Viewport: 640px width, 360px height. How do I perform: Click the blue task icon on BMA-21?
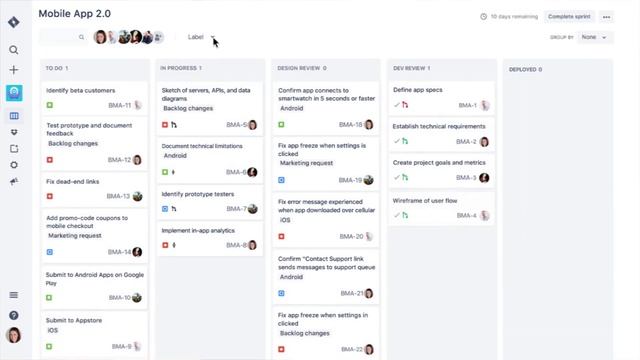point(281,293)
